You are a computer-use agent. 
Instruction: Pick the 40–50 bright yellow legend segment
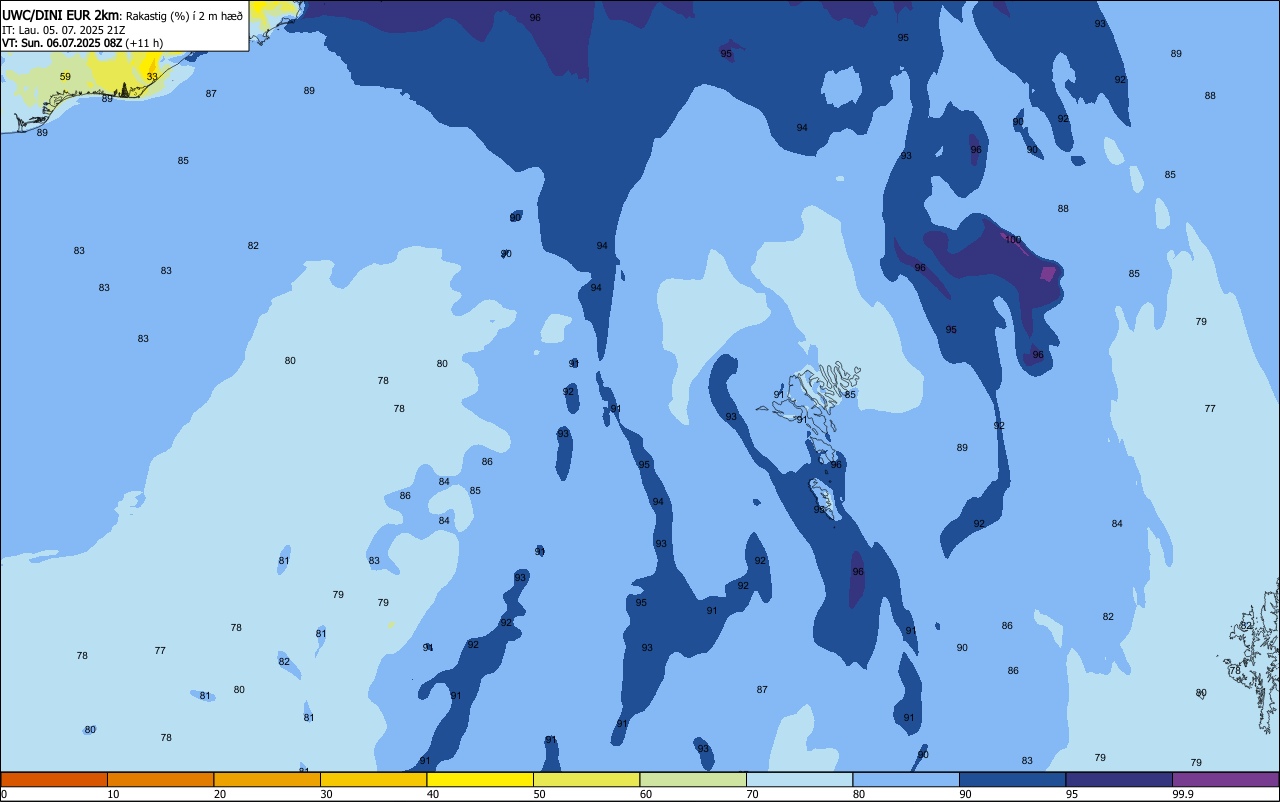480,779
